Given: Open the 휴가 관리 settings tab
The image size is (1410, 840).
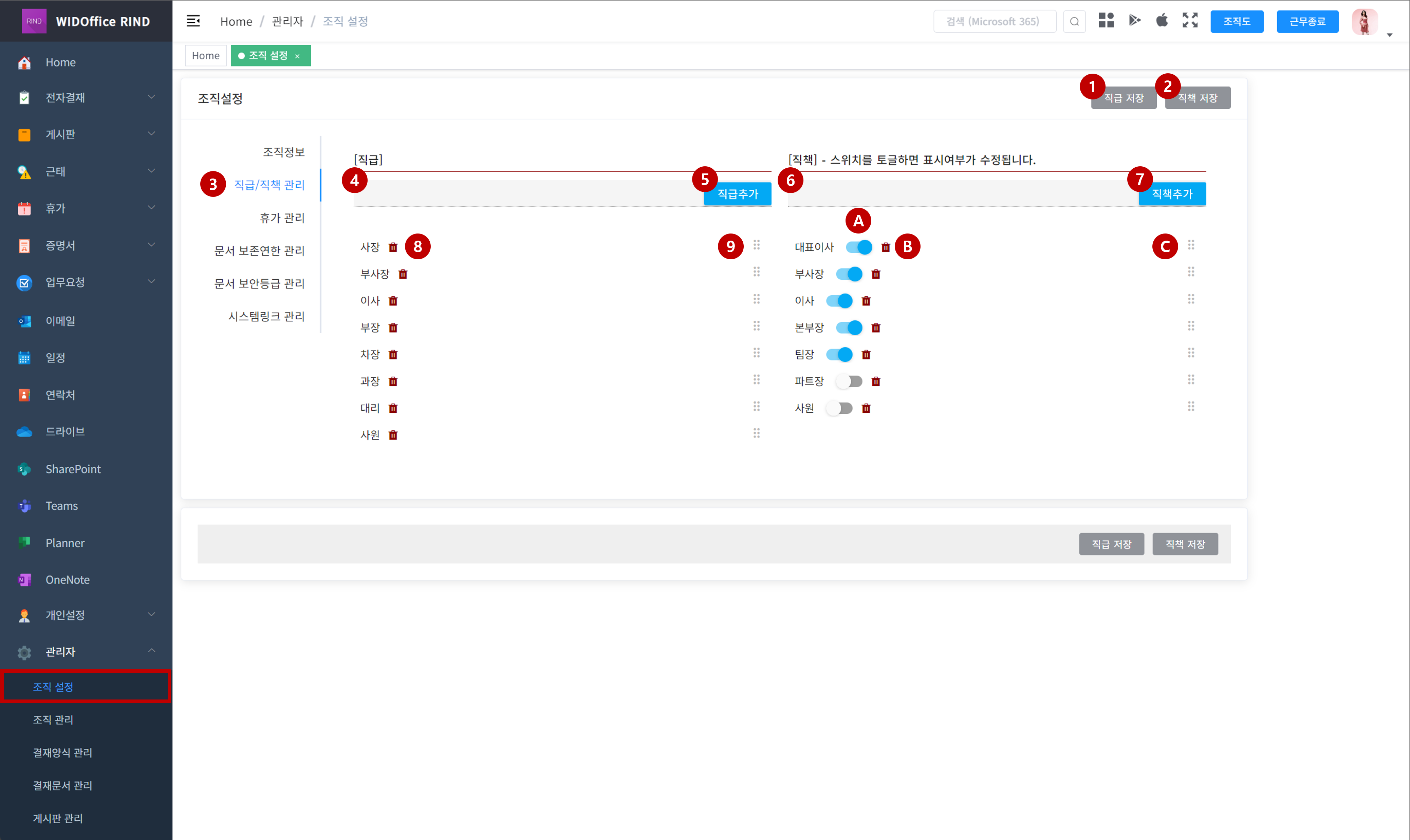Looking at the screenshot, I should pos(281,218).
